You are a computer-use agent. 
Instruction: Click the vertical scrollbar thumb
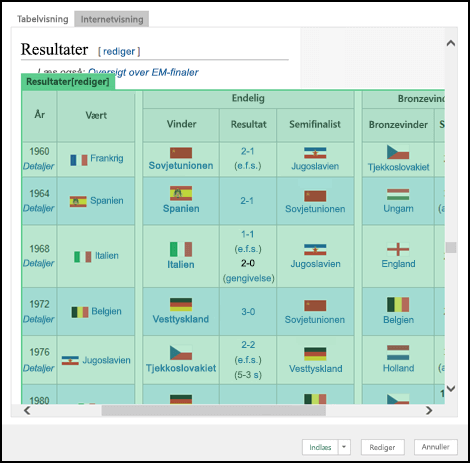pyautogui.click(x=451, y=247)
